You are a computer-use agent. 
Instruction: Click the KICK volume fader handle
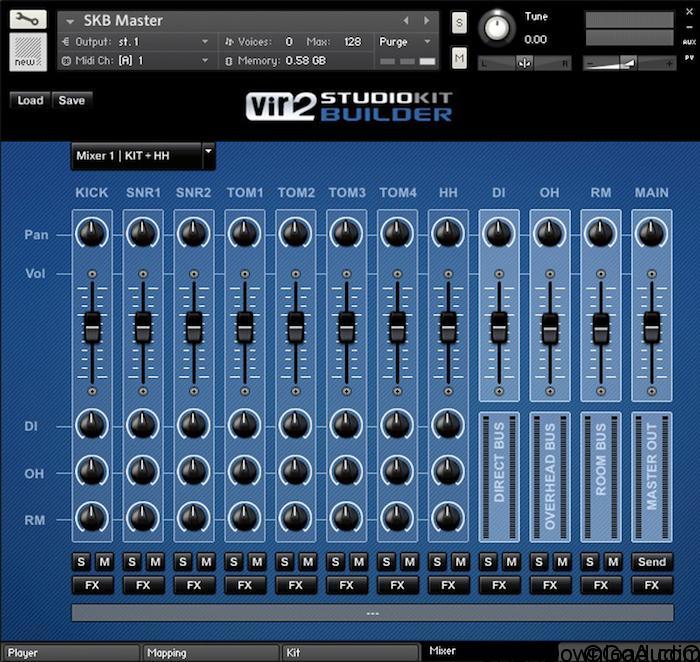tap(92, 328)
